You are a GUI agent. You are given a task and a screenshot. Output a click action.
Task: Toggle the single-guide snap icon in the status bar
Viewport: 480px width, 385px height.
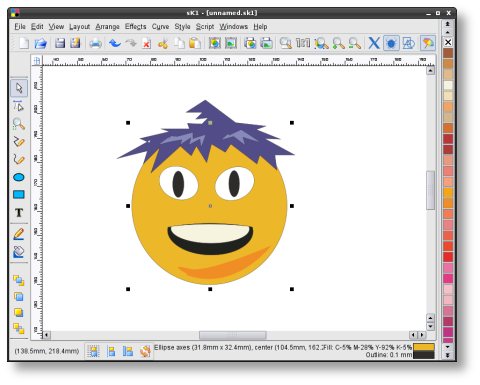click(111, 351)
